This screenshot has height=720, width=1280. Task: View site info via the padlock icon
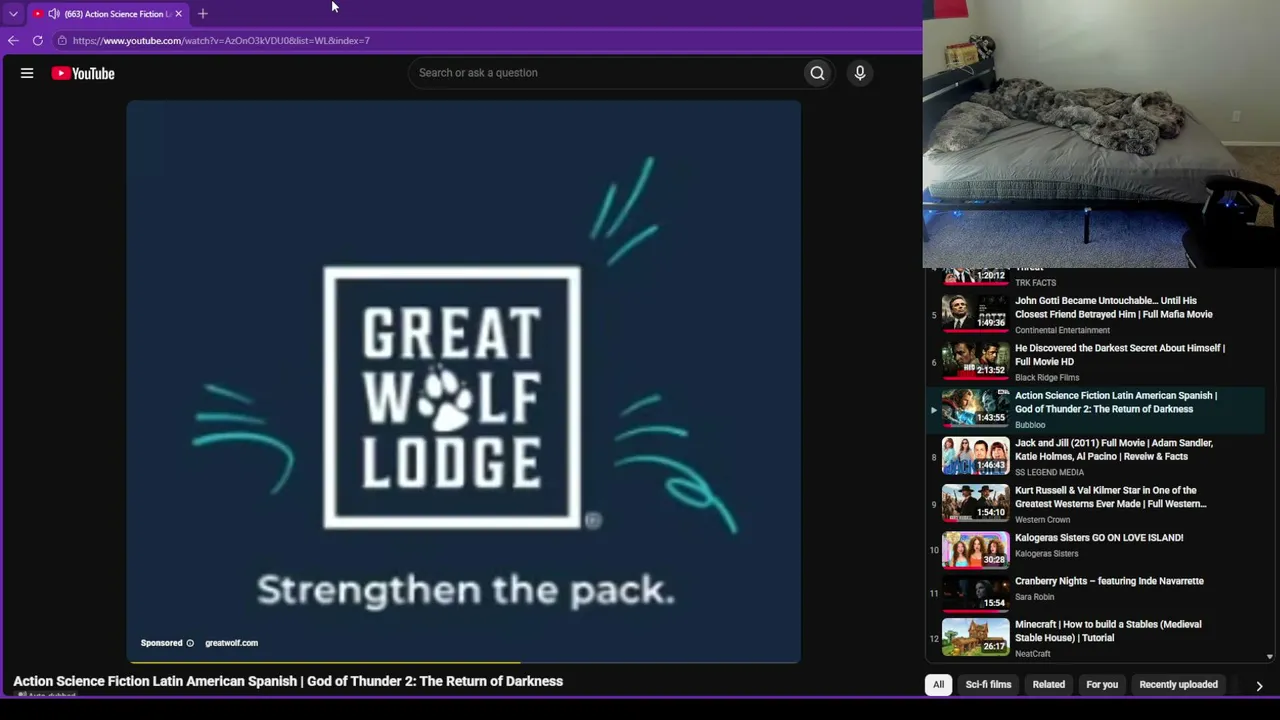62,41
